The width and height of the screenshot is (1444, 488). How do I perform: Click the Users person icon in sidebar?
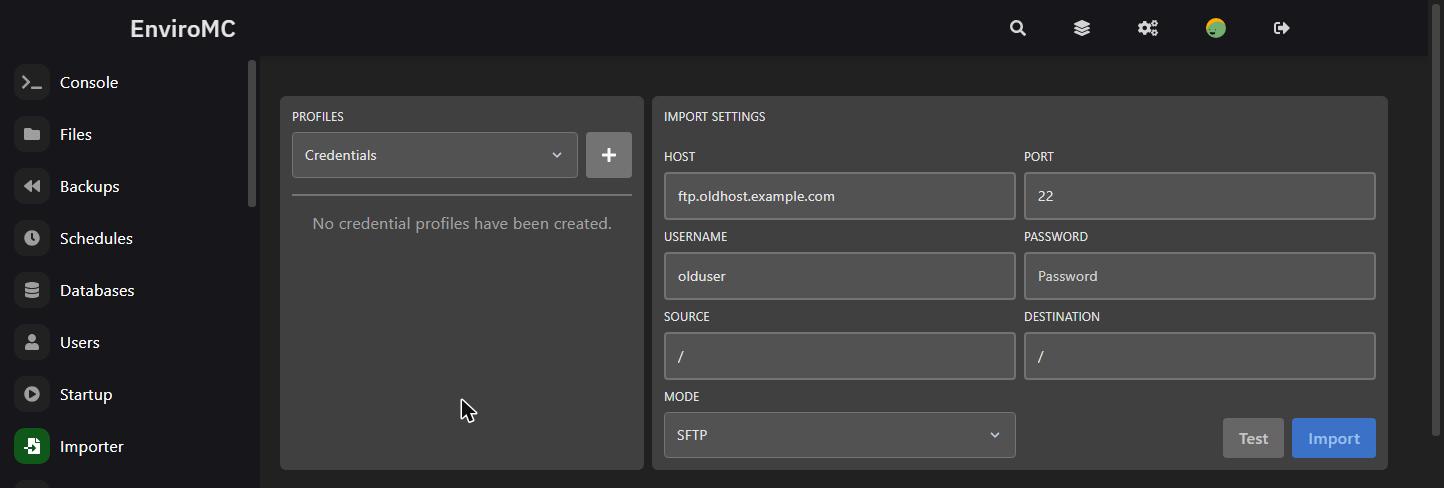32,342
